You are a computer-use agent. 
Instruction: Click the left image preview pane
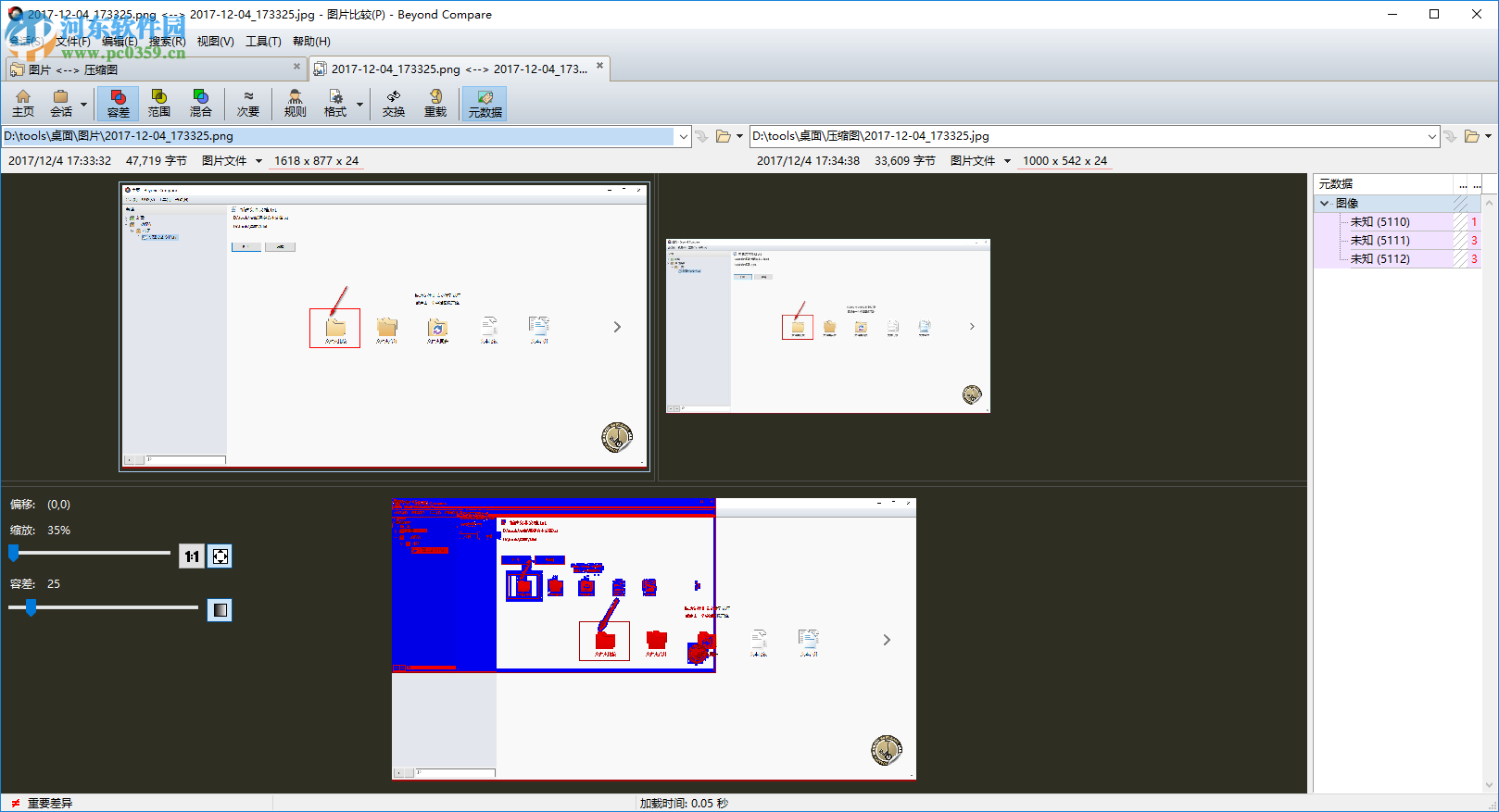pyautogui.click(x=384, y=327)
